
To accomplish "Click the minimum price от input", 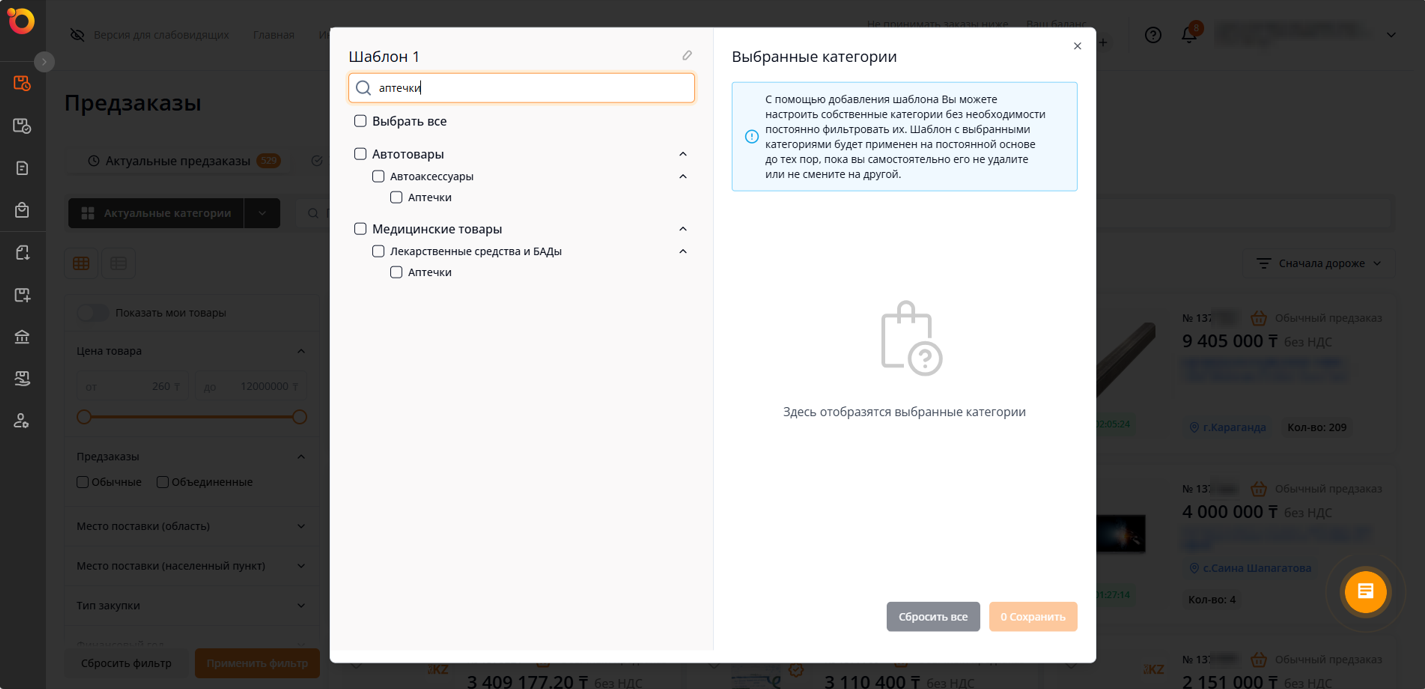I will tap(133, 386).
